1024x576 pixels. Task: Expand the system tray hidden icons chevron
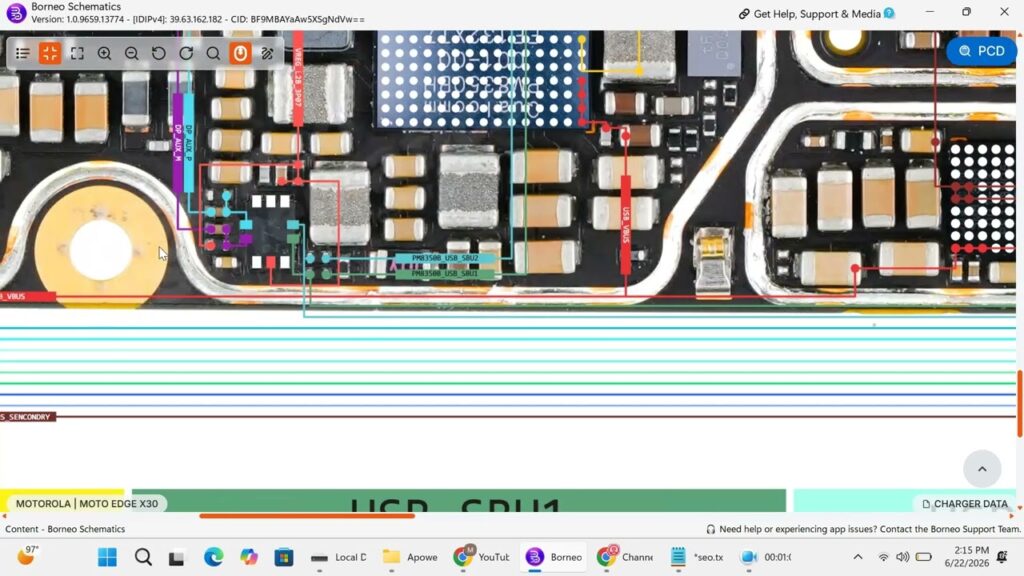coord(858,557)
